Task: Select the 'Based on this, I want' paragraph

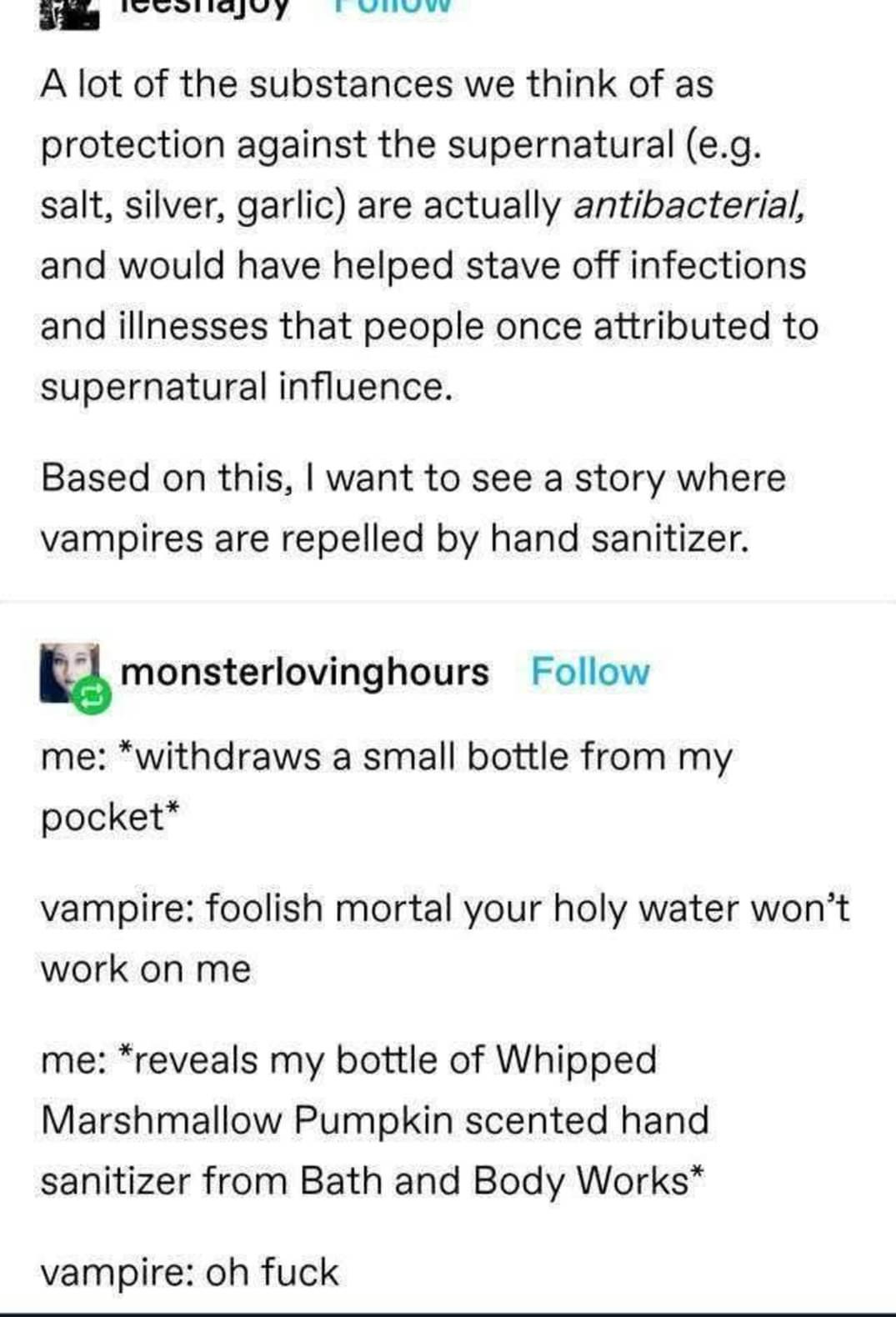Action: click(413, 508)
